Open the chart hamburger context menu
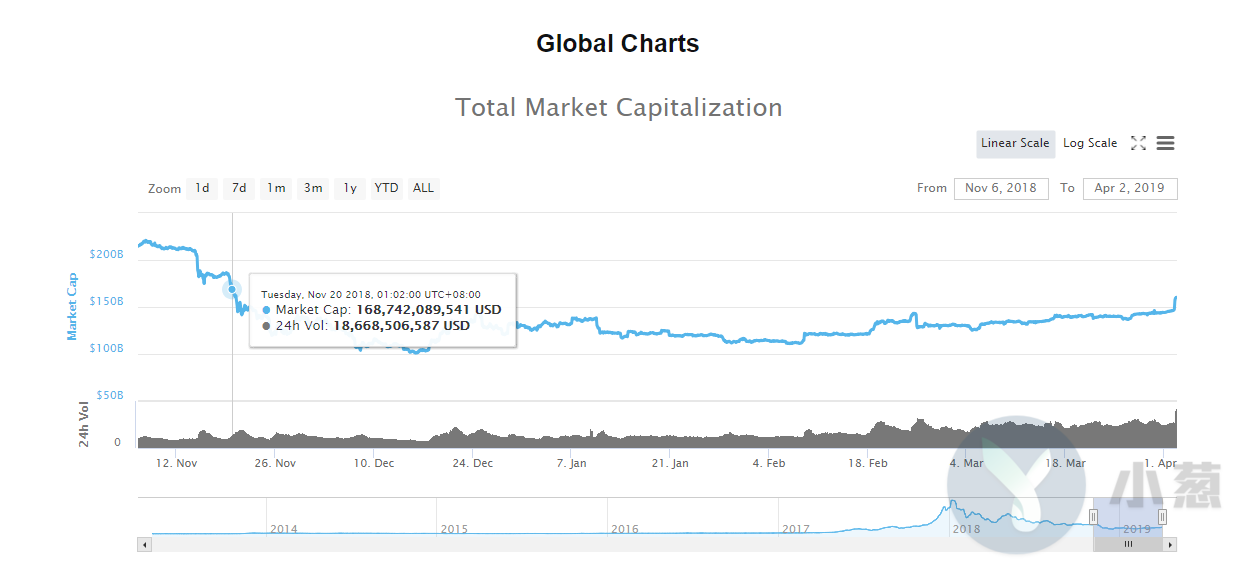This screenshot has height=562, width=1236. 1165,143
